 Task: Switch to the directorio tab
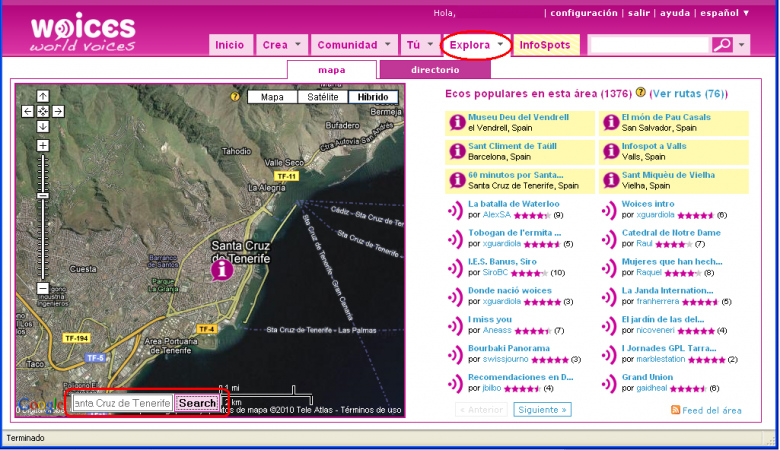pyautogui.click(x=435, y=70)
